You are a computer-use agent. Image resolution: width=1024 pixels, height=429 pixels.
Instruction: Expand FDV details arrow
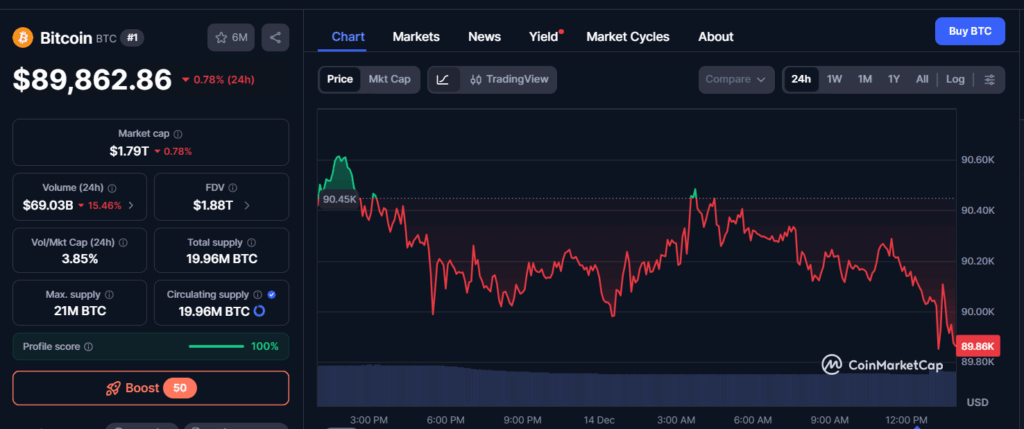(247, 205)
